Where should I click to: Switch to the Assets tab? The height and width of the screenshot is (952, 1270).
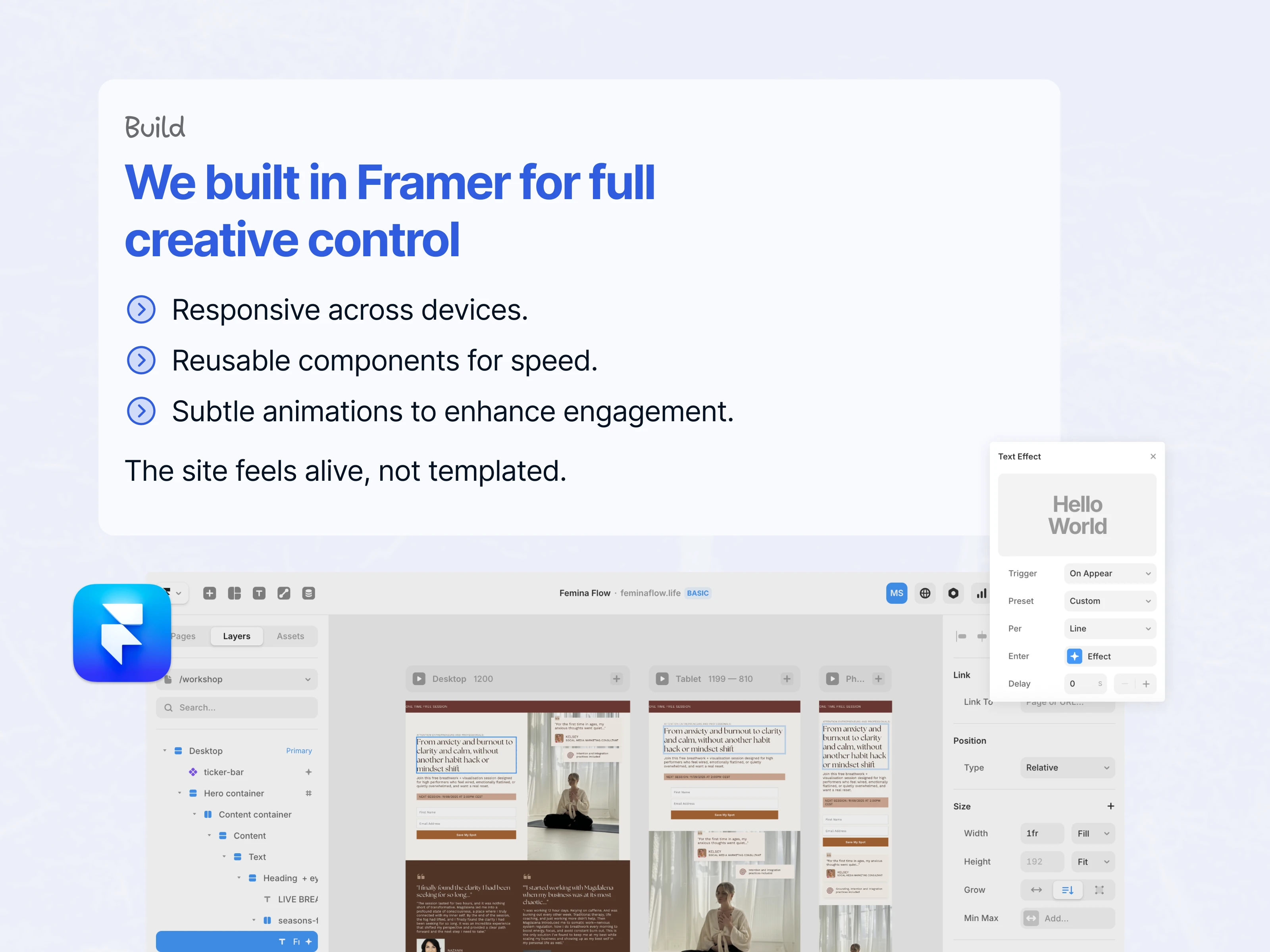290,636
